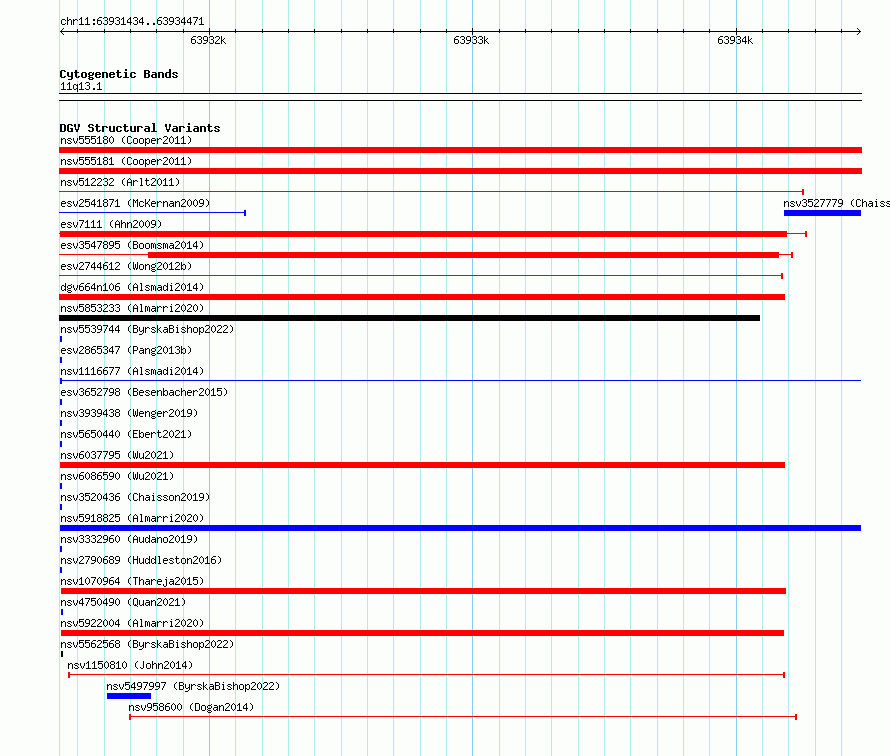
Task: Open the nsv3527779 variant label
Action: (x=836, y=203)
